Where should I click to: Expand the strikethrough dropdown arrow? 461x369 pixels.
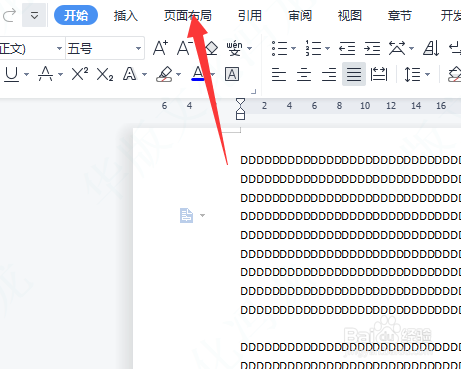point(60,74)
